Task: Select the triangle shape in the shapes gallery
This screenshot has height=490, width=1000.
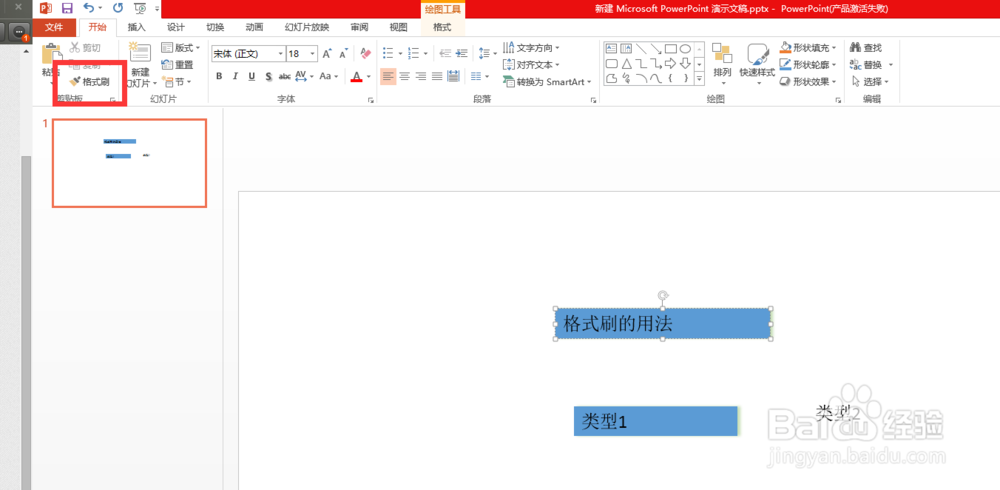Action: pos(626,63)
